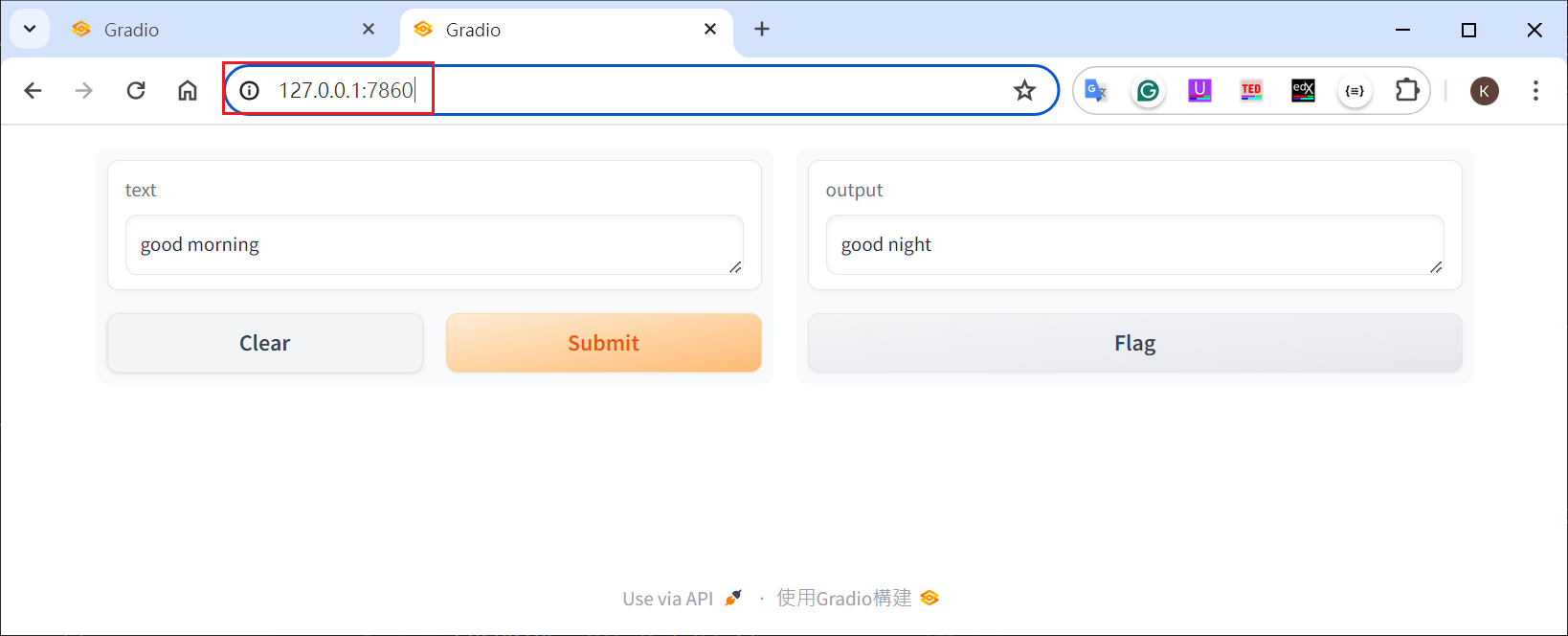This screenshot has height=636, width=1568.
Task: Open the Grammarly extension icon
Action: [1148, 91]
